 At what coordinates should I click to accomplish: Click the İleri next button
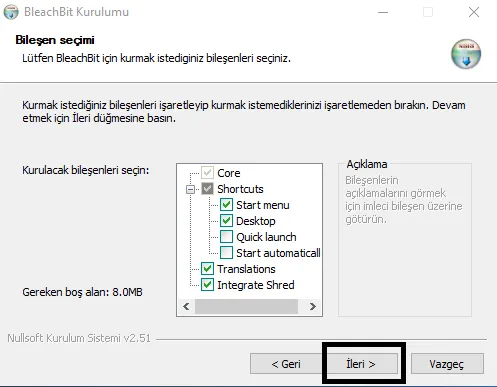coord(362,364)
